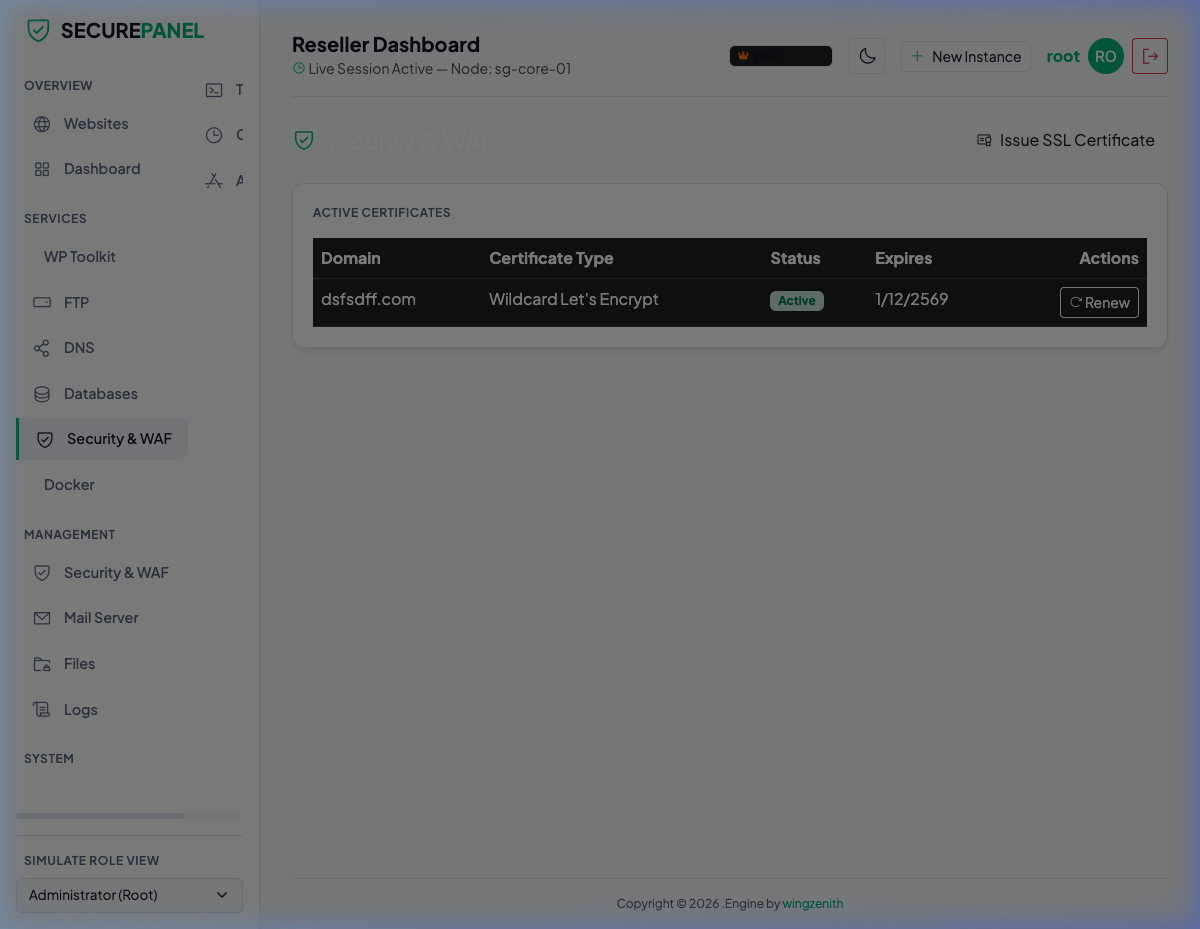The width and height of the screenshot is (1200, 929).
Task: Toggle dark mode with the moon button
Action: click(x=867, y=56)
